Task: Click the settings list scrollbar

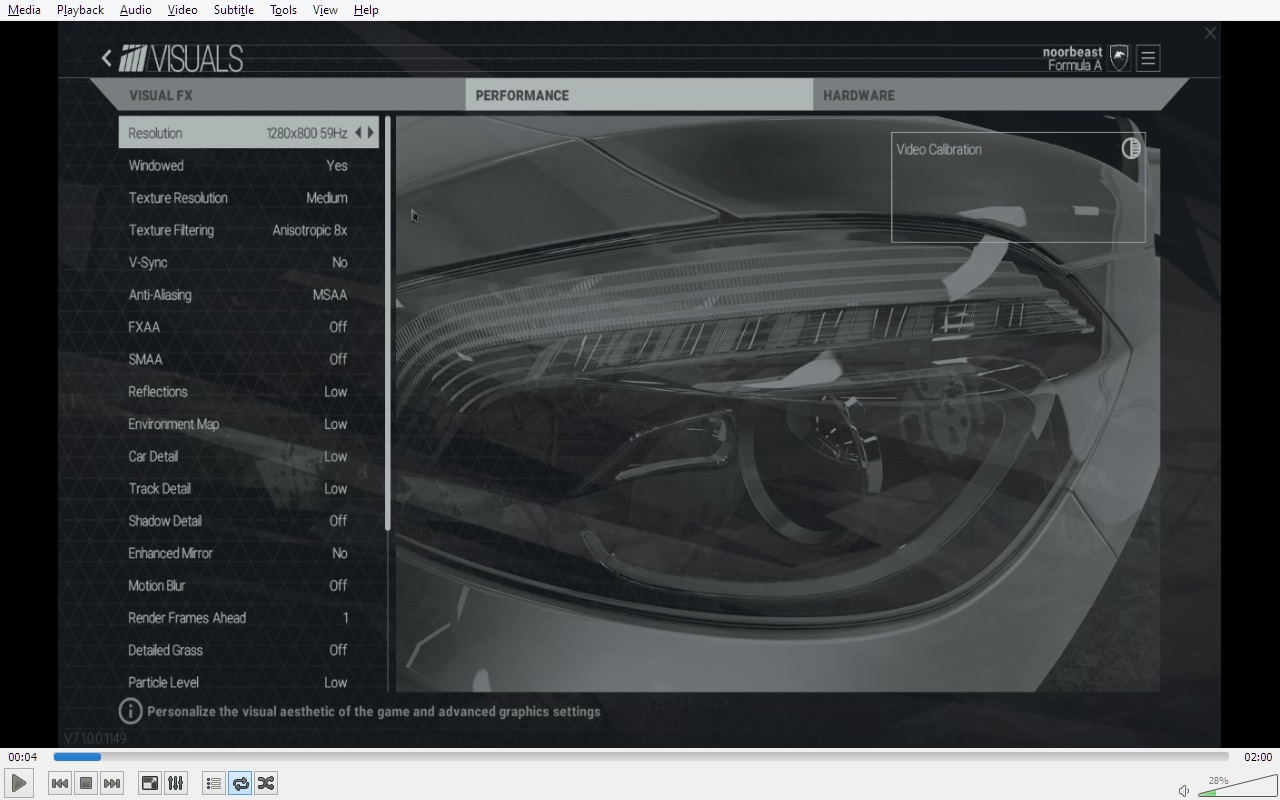Action: [388, 325]
